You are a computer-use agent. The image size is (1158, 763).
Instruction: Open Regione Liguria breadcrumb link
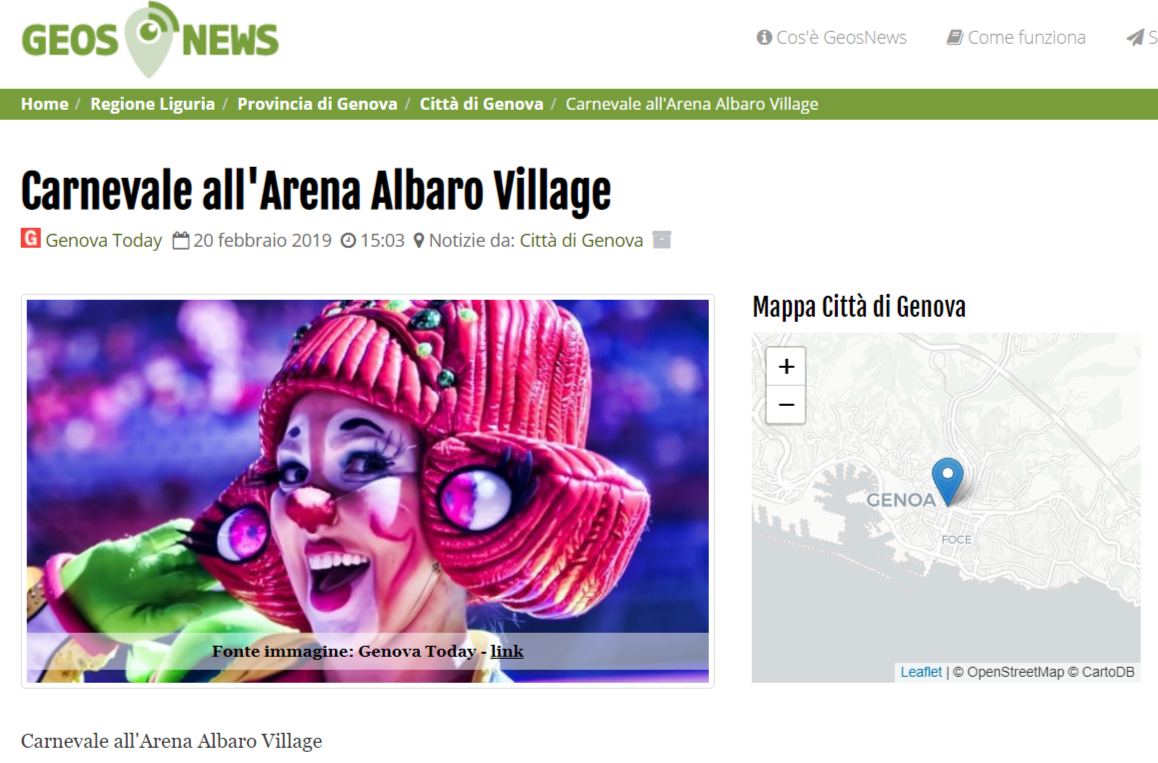tap(152, 104)
